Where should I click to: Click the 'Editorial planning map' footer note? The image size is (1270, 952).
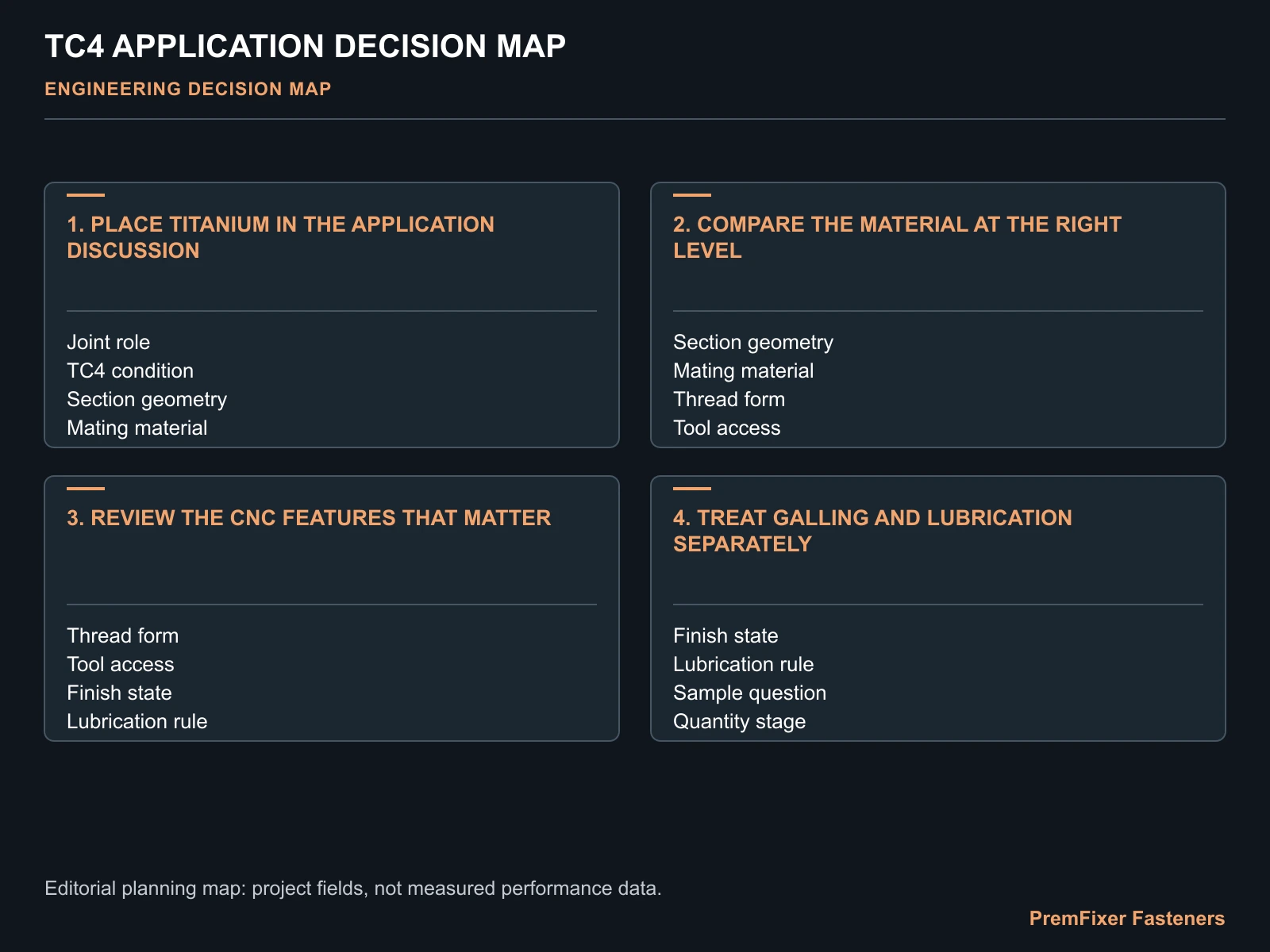pyautogui.click(x=353, y=889)
